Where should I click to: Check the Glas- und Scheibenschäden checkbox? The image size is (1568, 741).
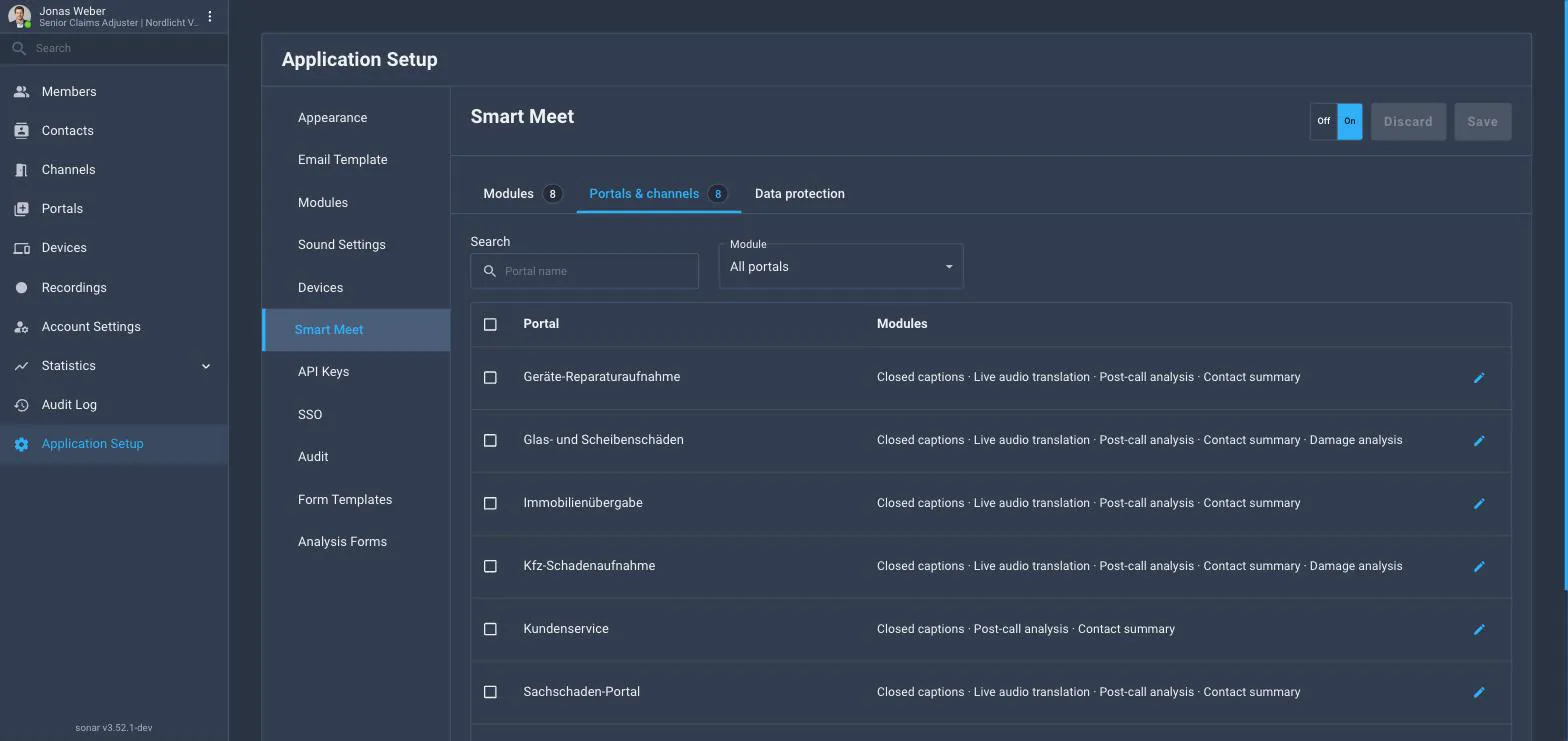(490, 441)
